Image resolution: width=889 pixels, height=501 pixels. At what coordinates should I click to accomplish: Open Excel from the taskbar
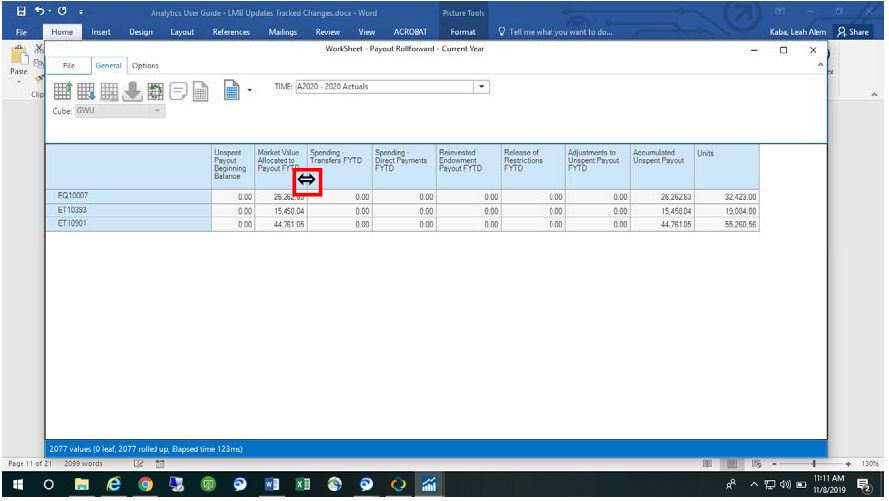(303, 485)
